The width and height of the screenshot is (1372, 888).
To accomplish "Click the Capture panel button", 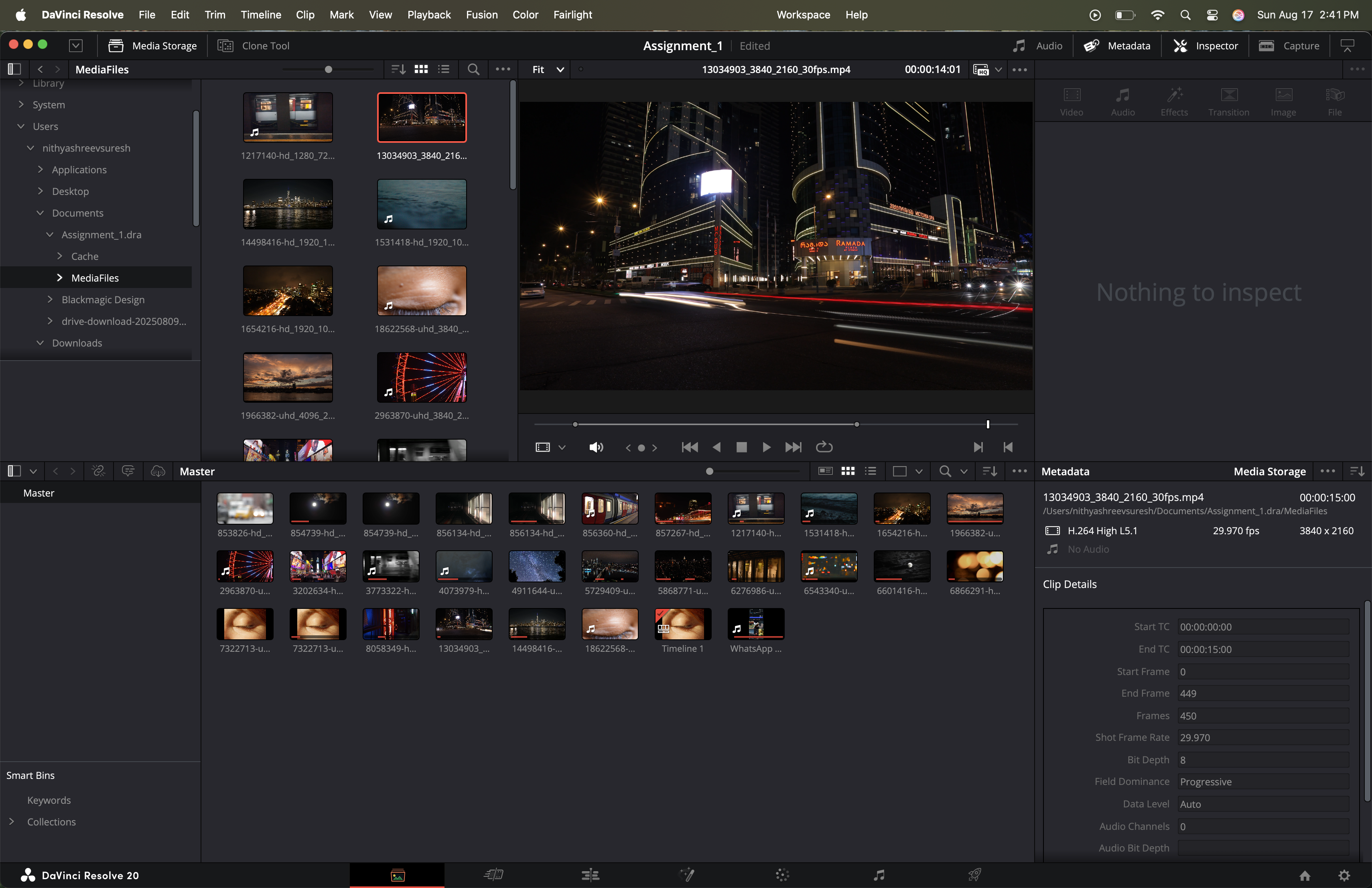I will tap(1289, 46).
